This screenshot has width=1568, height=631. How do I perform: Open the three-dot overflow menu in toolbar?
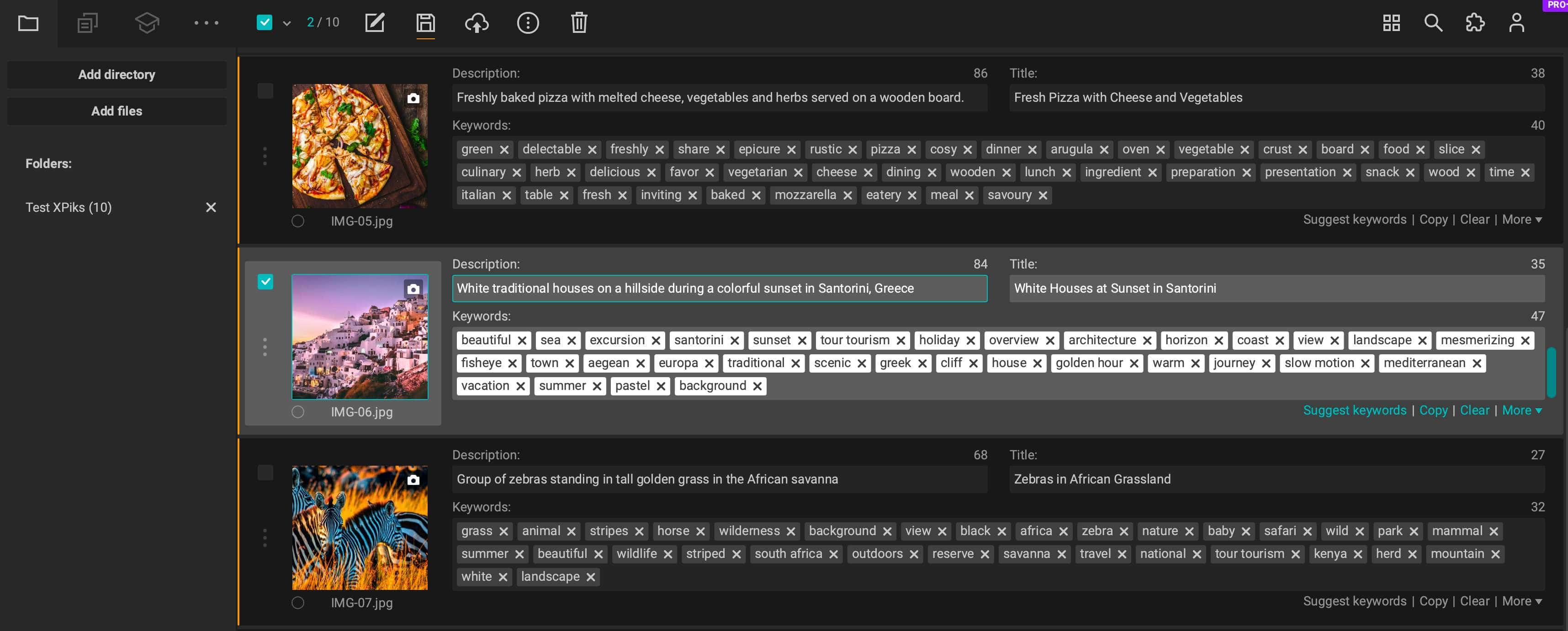click(207, 23)
